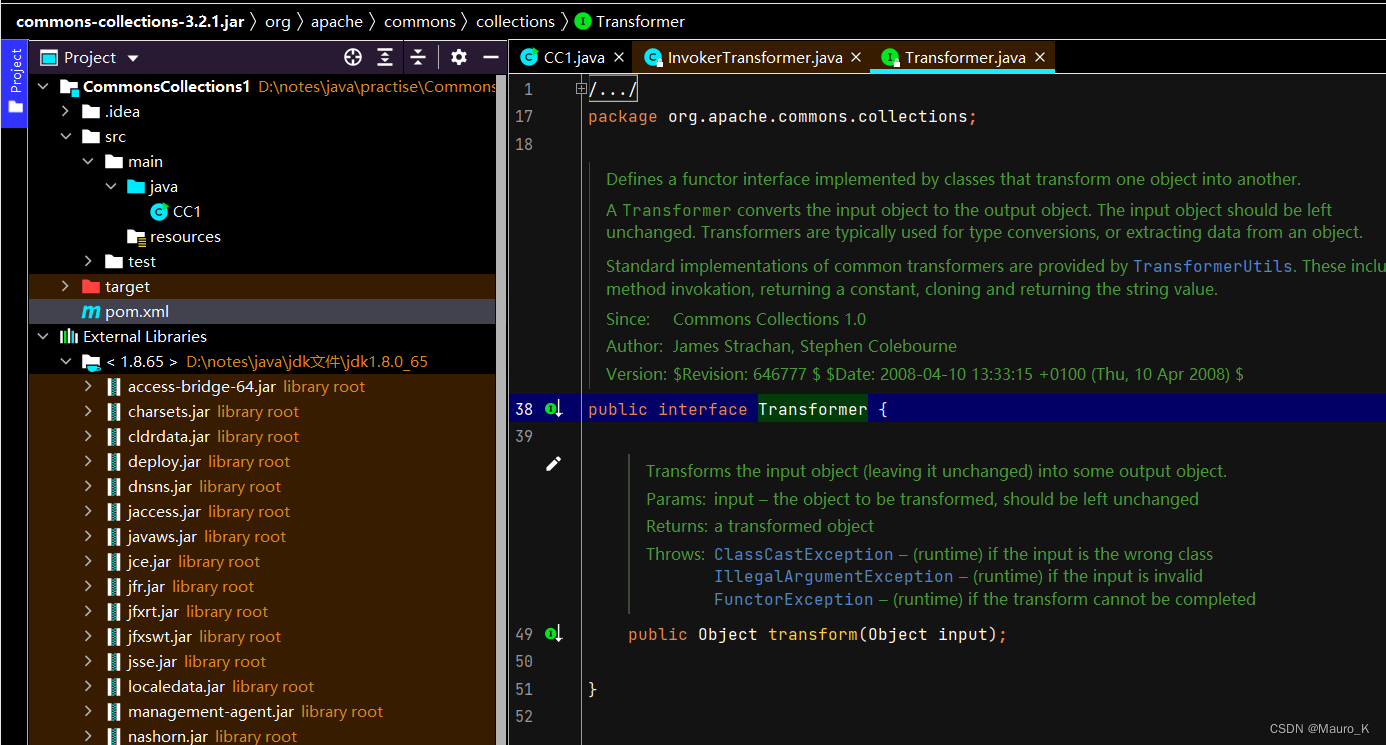Expand access-bridge-64.jar library

pyautogui.click(x=88, y=387)
